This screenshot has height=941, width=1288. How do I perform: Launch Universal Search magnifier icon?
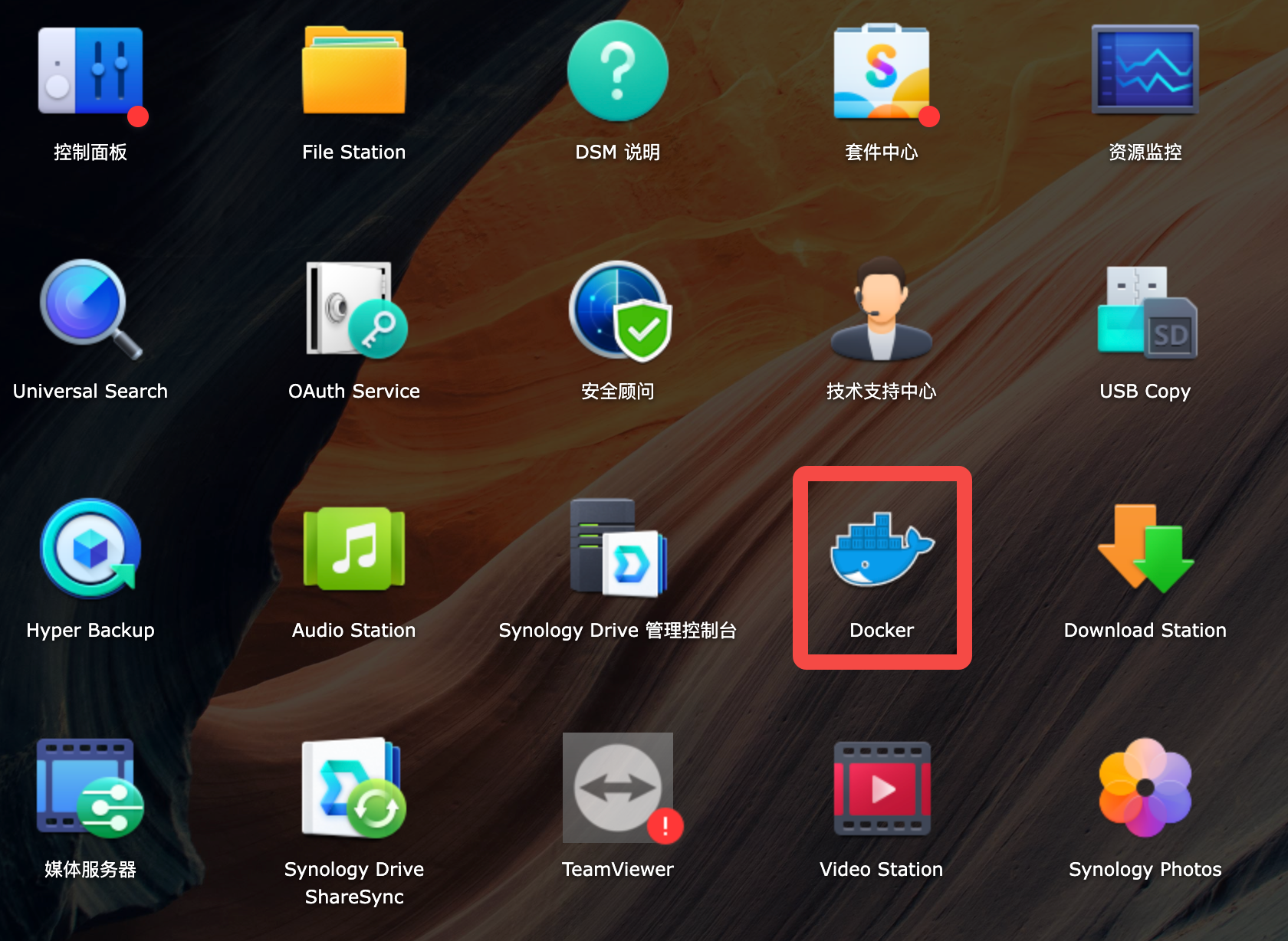pos(90,310)
